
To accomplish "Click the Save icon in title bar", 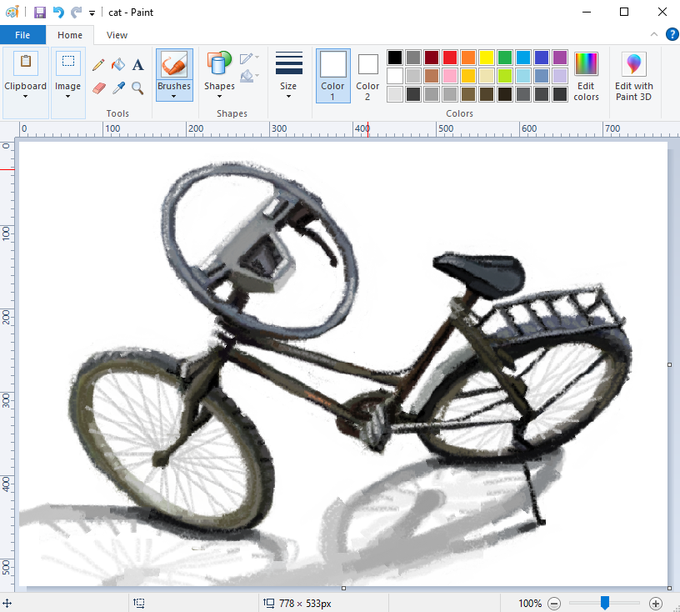I will pos(40,12).
